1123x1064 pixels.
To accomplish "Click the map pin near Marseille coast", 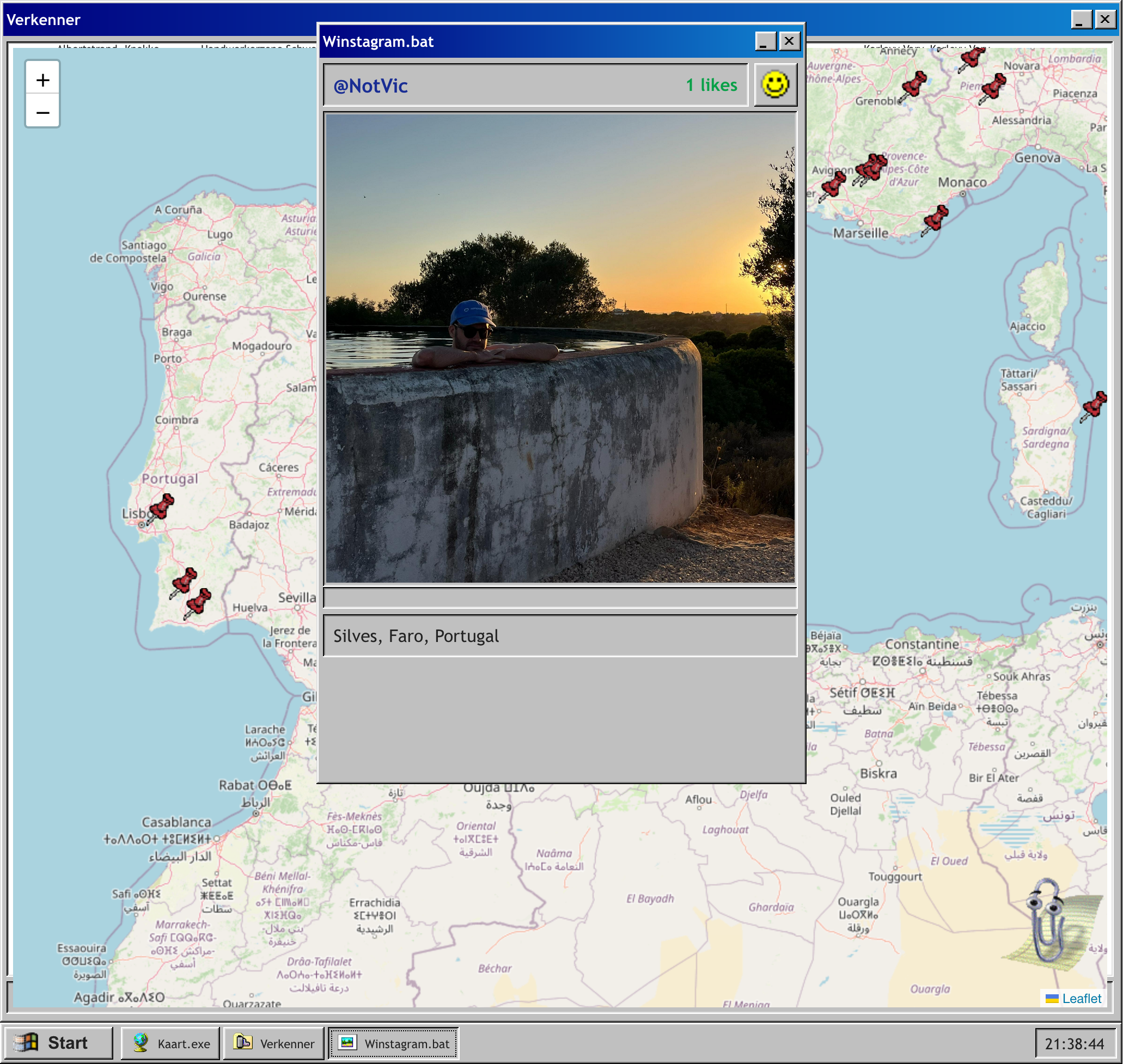I will pos(935,219).
